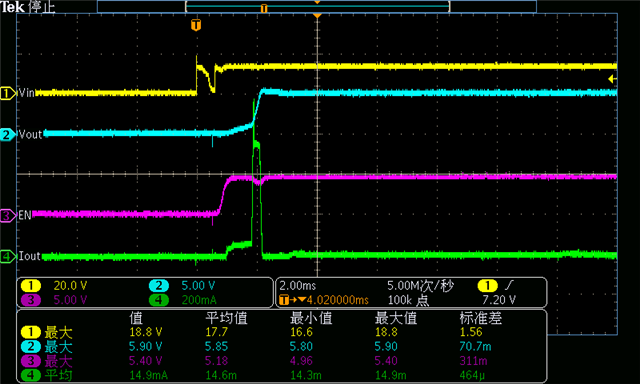
Task: Click channel 1 badge showing 20.0 V scale
Action: coord(31,286)
